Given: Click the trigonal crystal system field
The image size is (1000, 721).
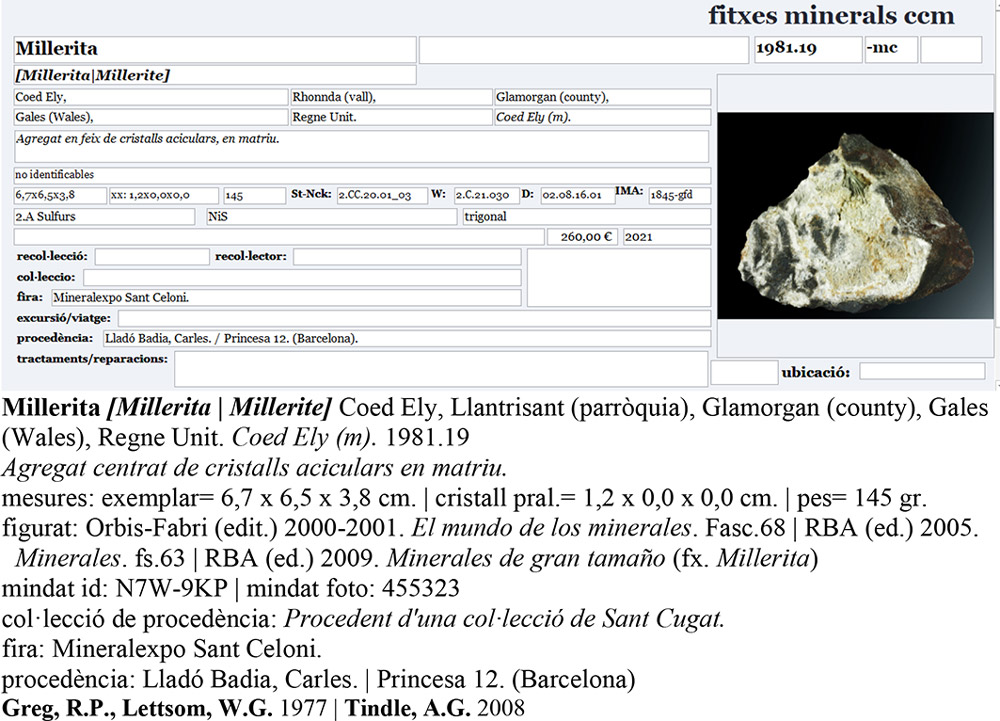Looking at the screenshot, I should tap(587, 217).
